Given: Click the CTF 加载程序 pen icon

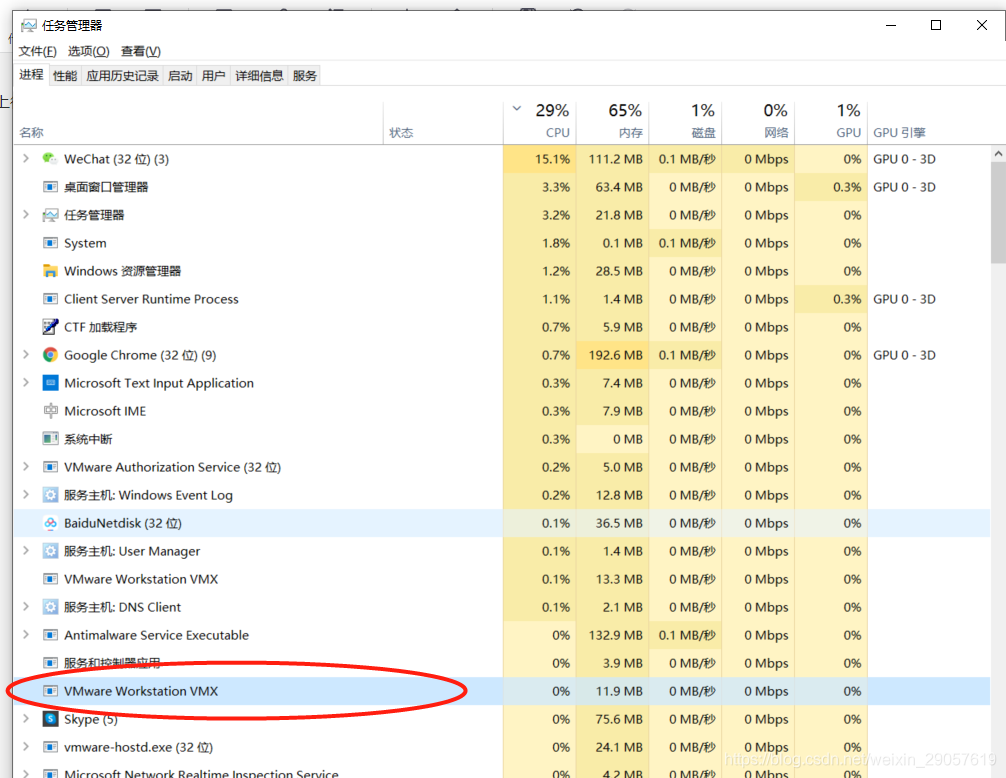Looking at the screenshot, I should pos(50,326).
